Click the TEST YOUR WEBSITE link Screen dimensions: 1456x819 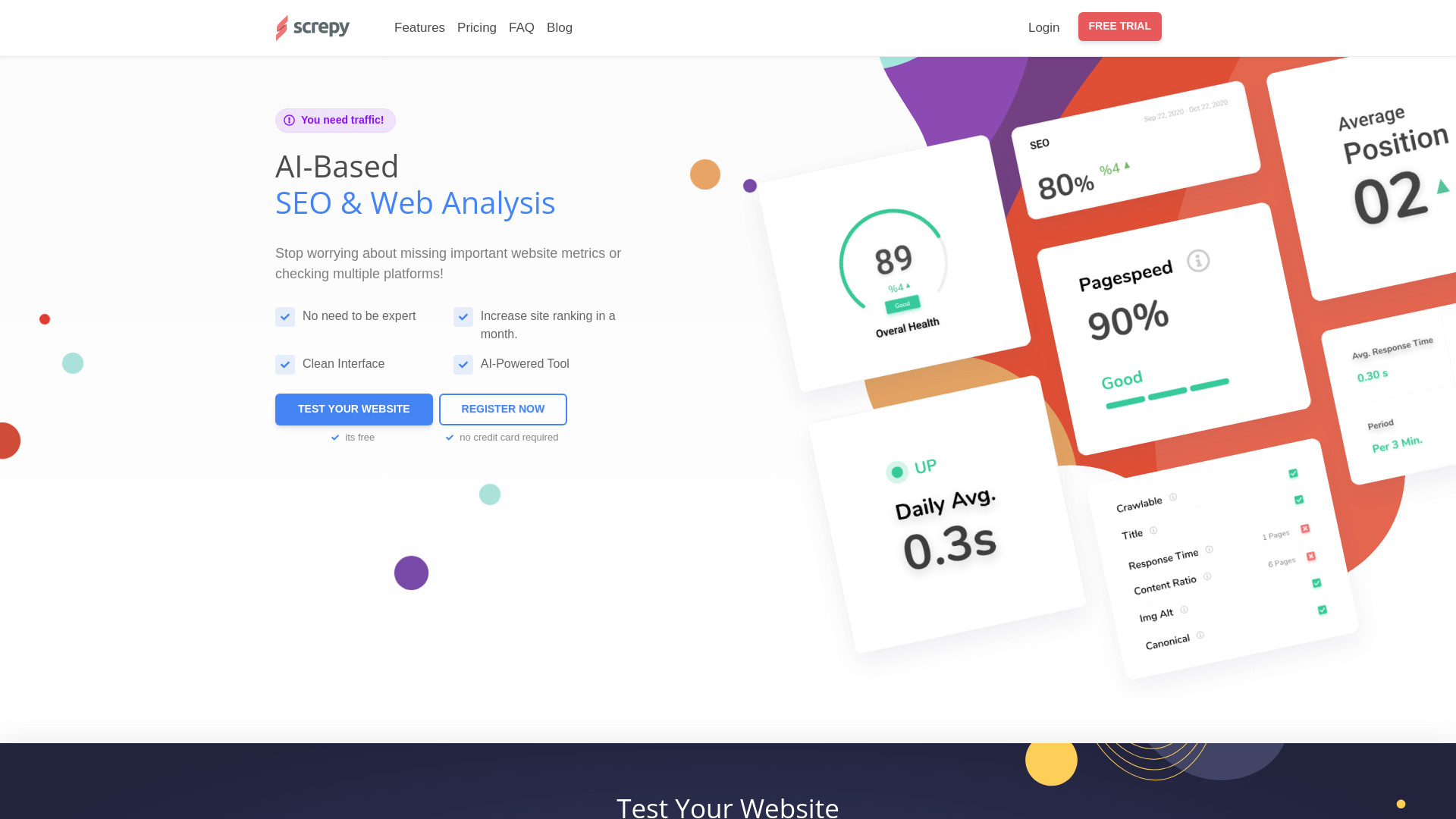pyautogui.click(x=353, y=409)
